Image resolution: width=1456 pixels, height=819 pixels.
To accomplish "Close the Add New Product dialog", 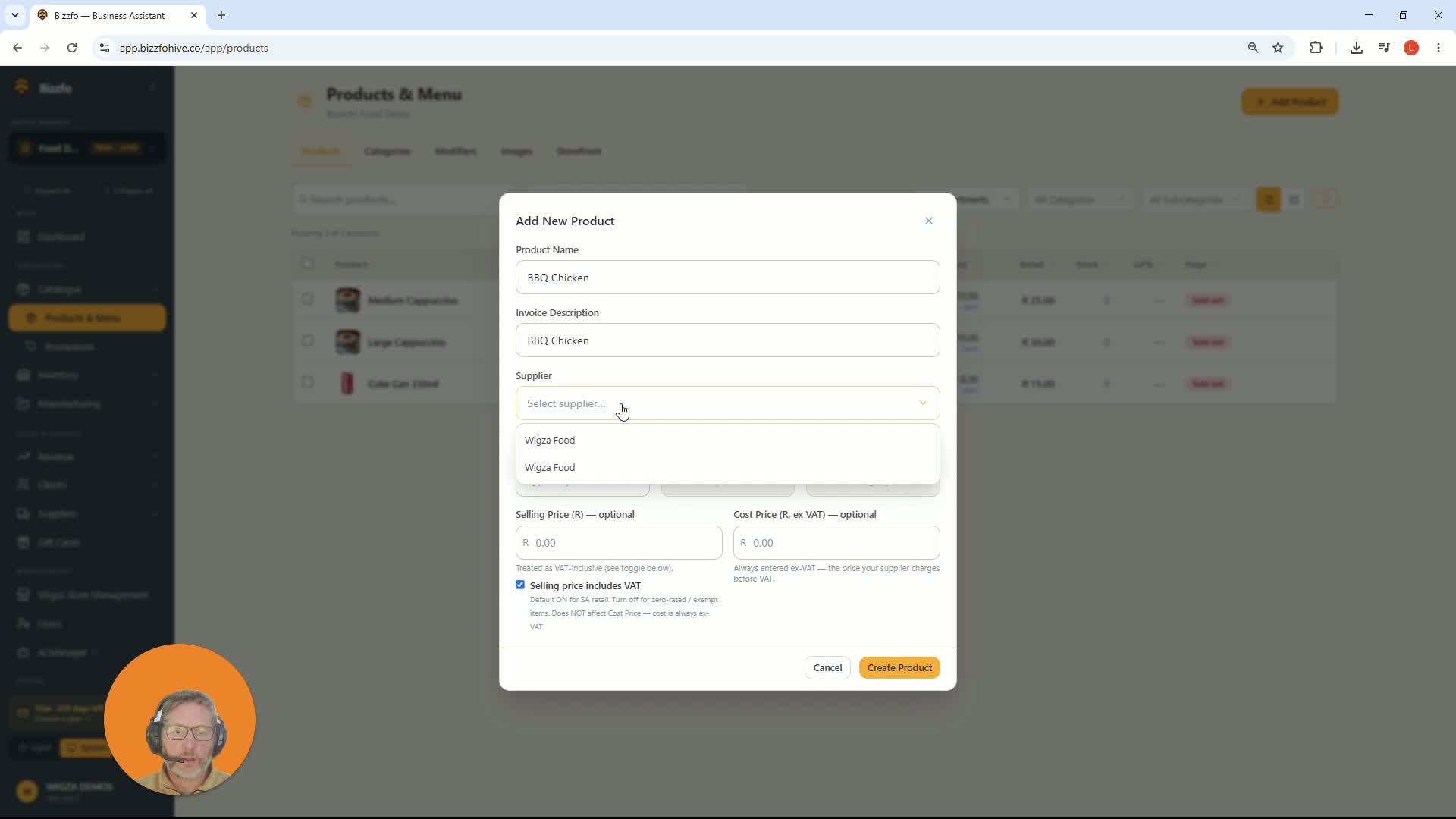I will tap(929, 221).
